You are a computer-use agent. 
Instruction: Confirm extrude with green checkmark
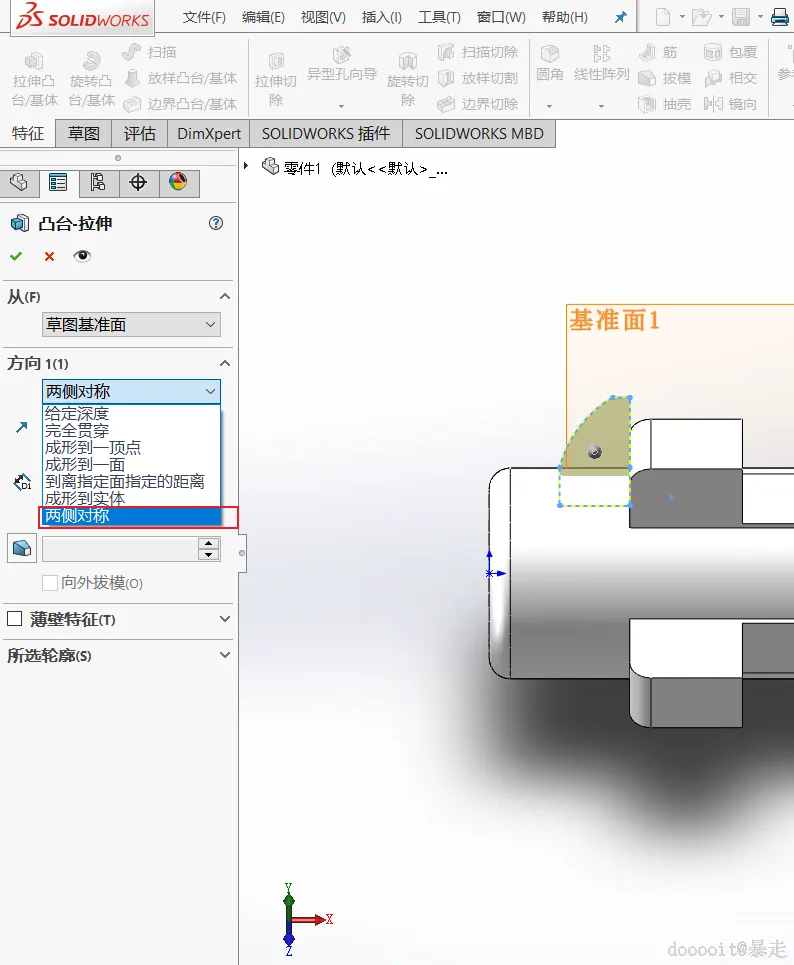[16, 256]
